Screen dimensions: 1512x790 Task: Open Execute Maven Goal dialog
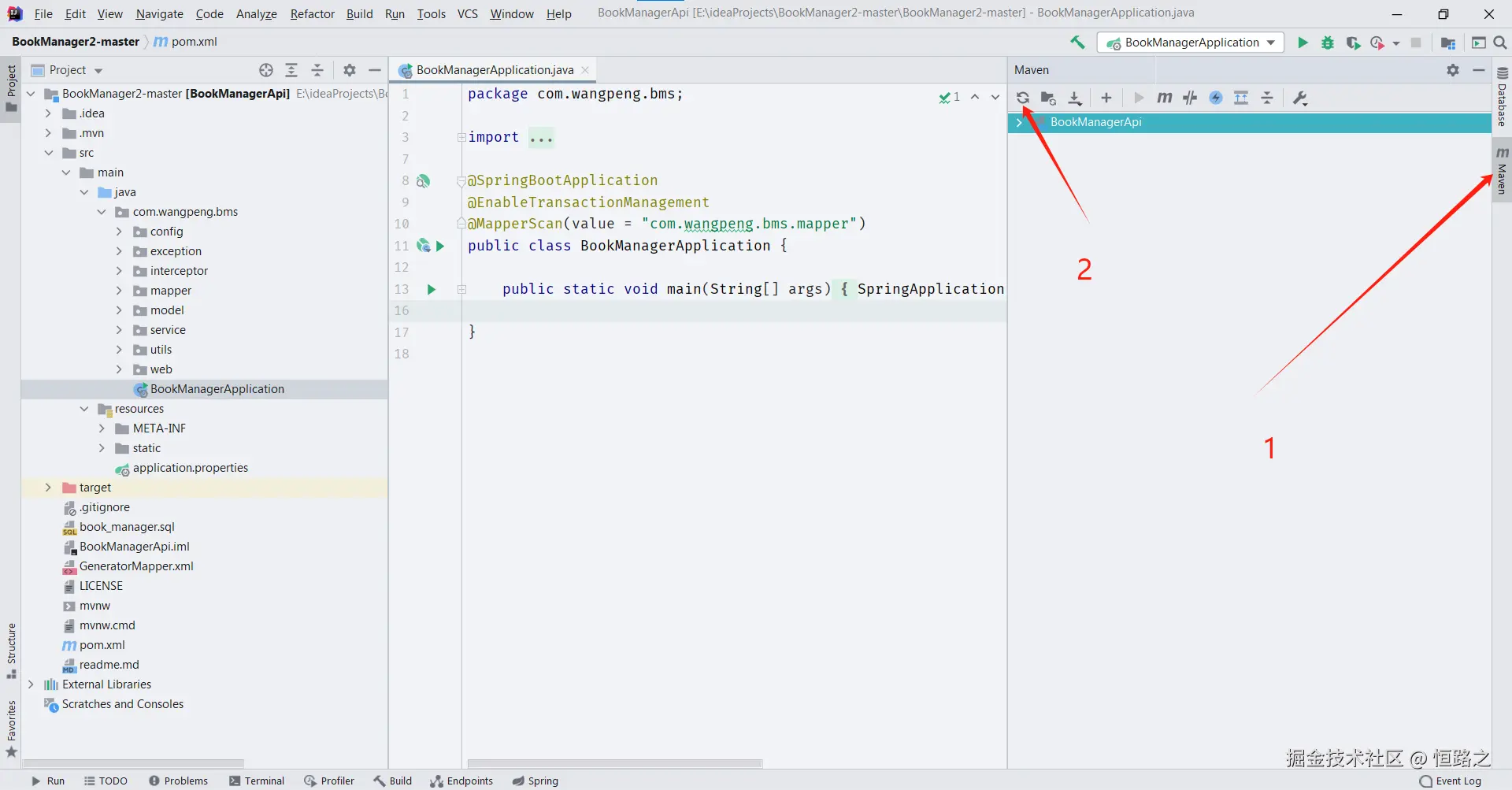point(1165,98)
